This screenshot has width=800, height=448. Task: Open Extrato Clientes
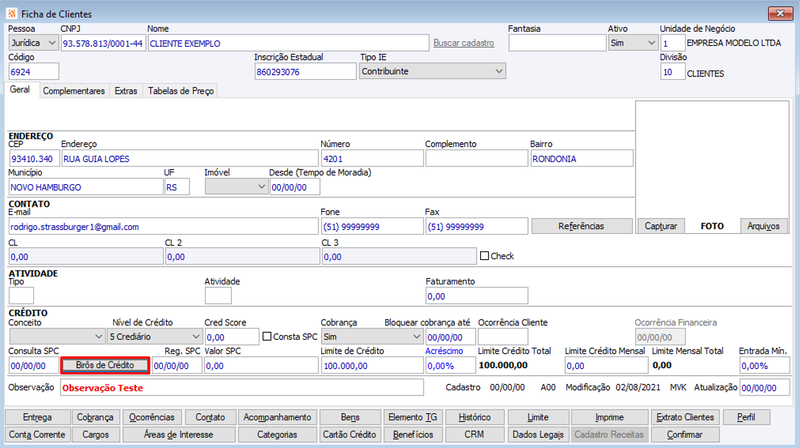(685, 417)
